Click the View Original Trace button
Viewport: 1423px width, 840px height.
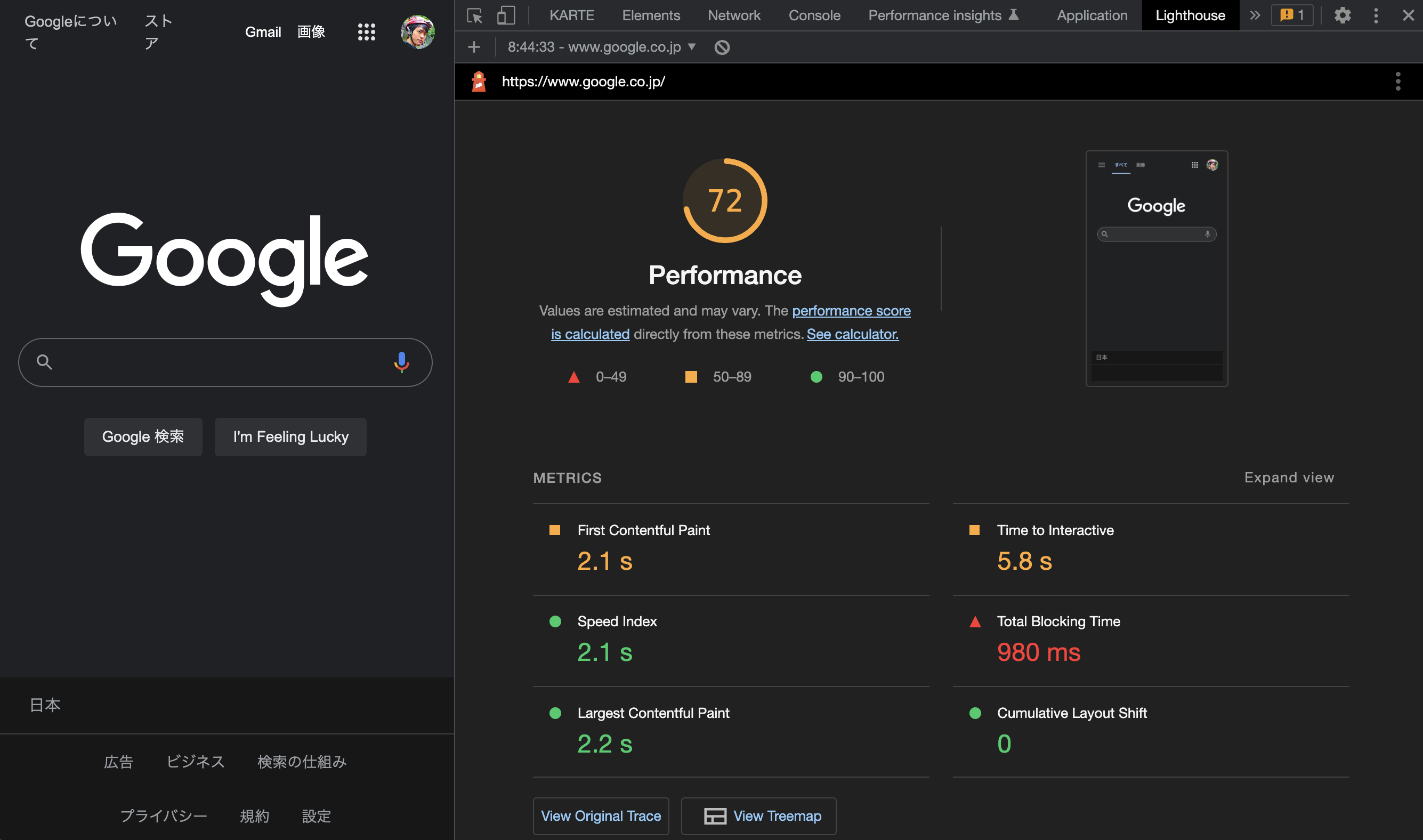pos(601,815)
